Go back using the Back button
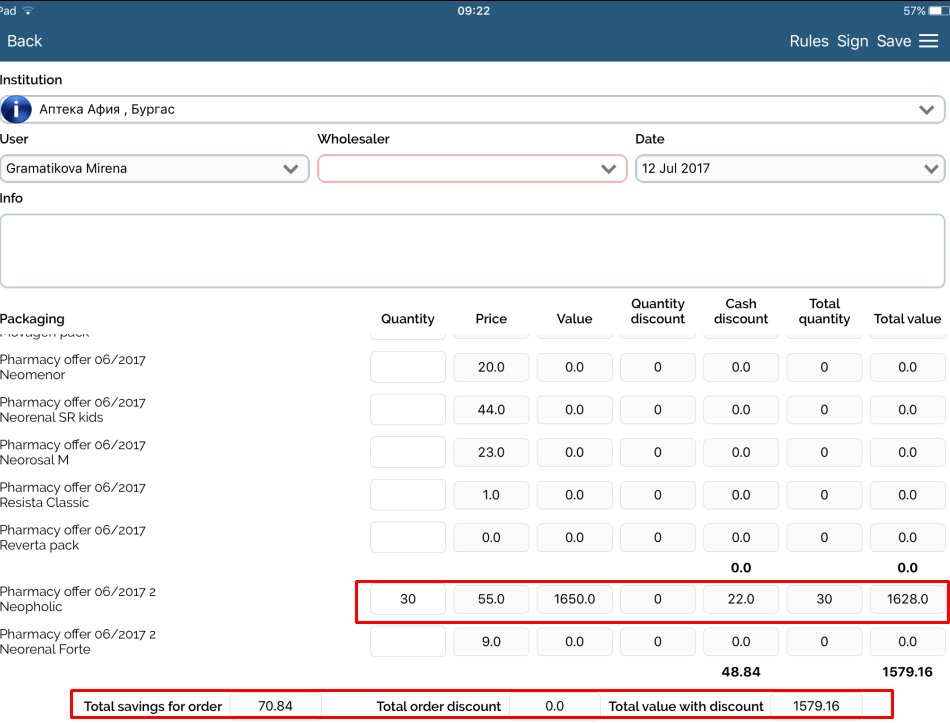 coord(25,41)
